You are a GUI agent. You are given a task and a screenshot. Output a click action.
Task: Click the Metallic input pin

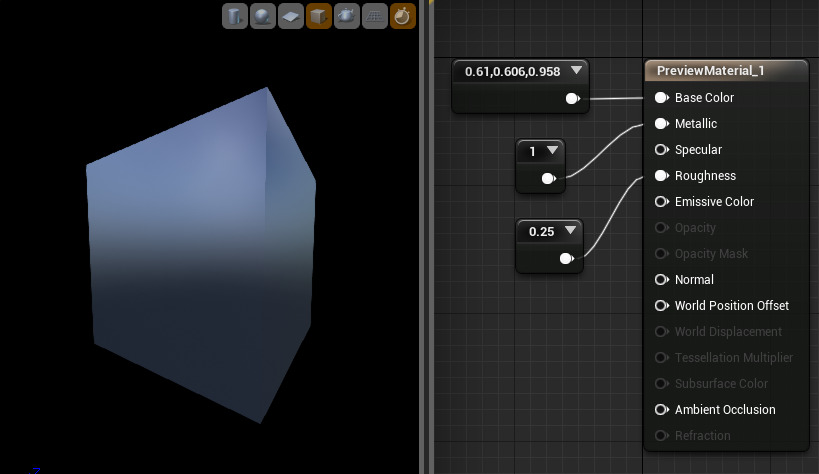coord(662,124)
